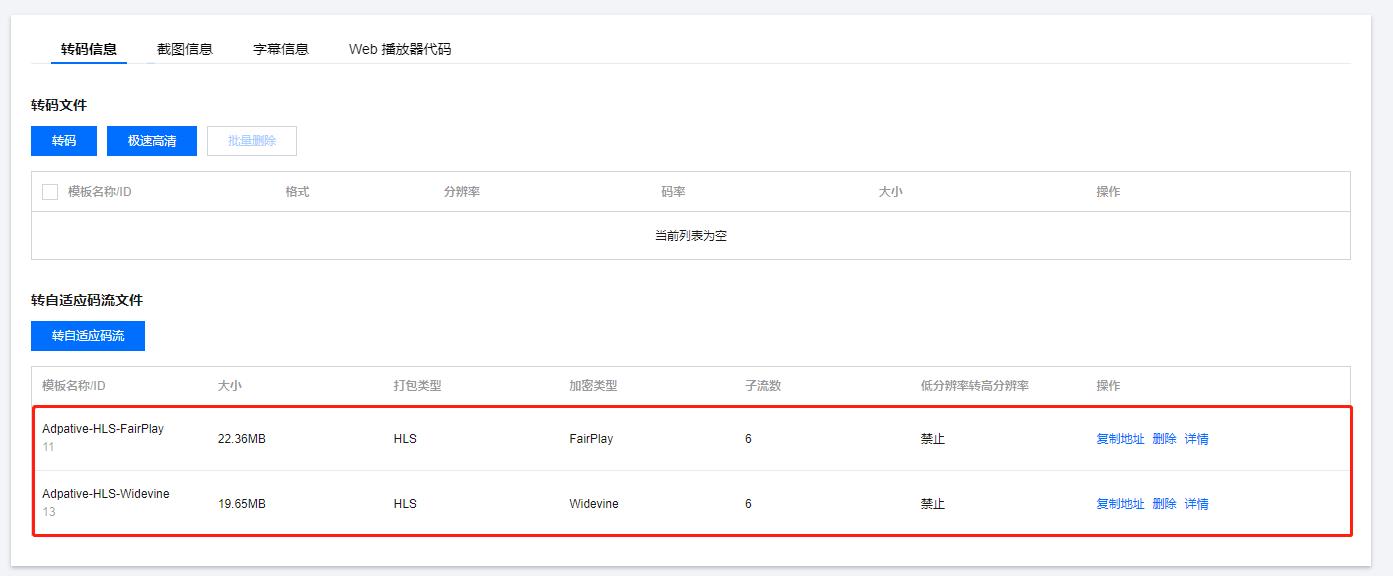Click the 批量删除 button
This screenshot has height=576, width=1393.
coord(252,141)
